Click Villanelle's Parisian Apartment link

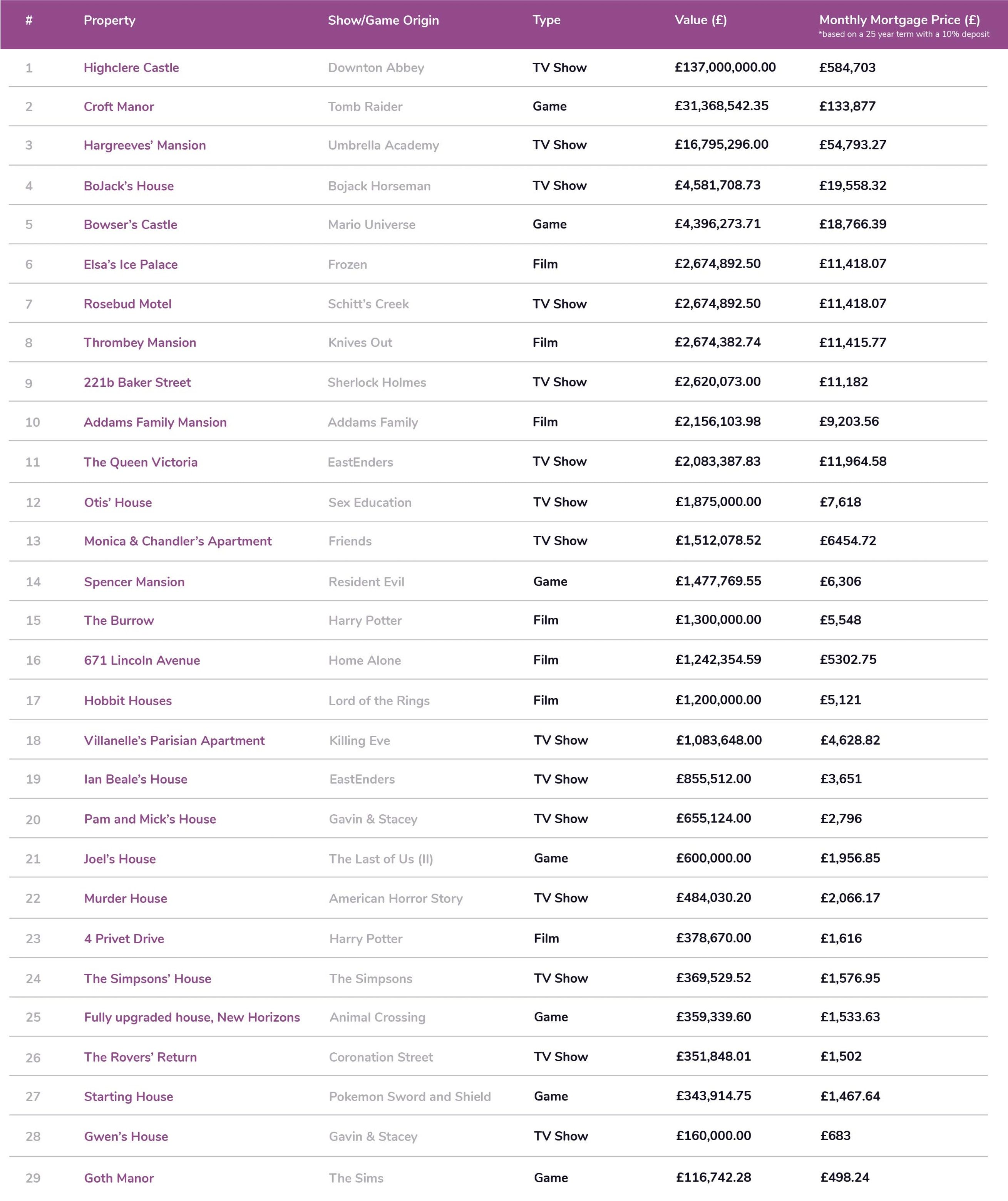coord(174,741)
